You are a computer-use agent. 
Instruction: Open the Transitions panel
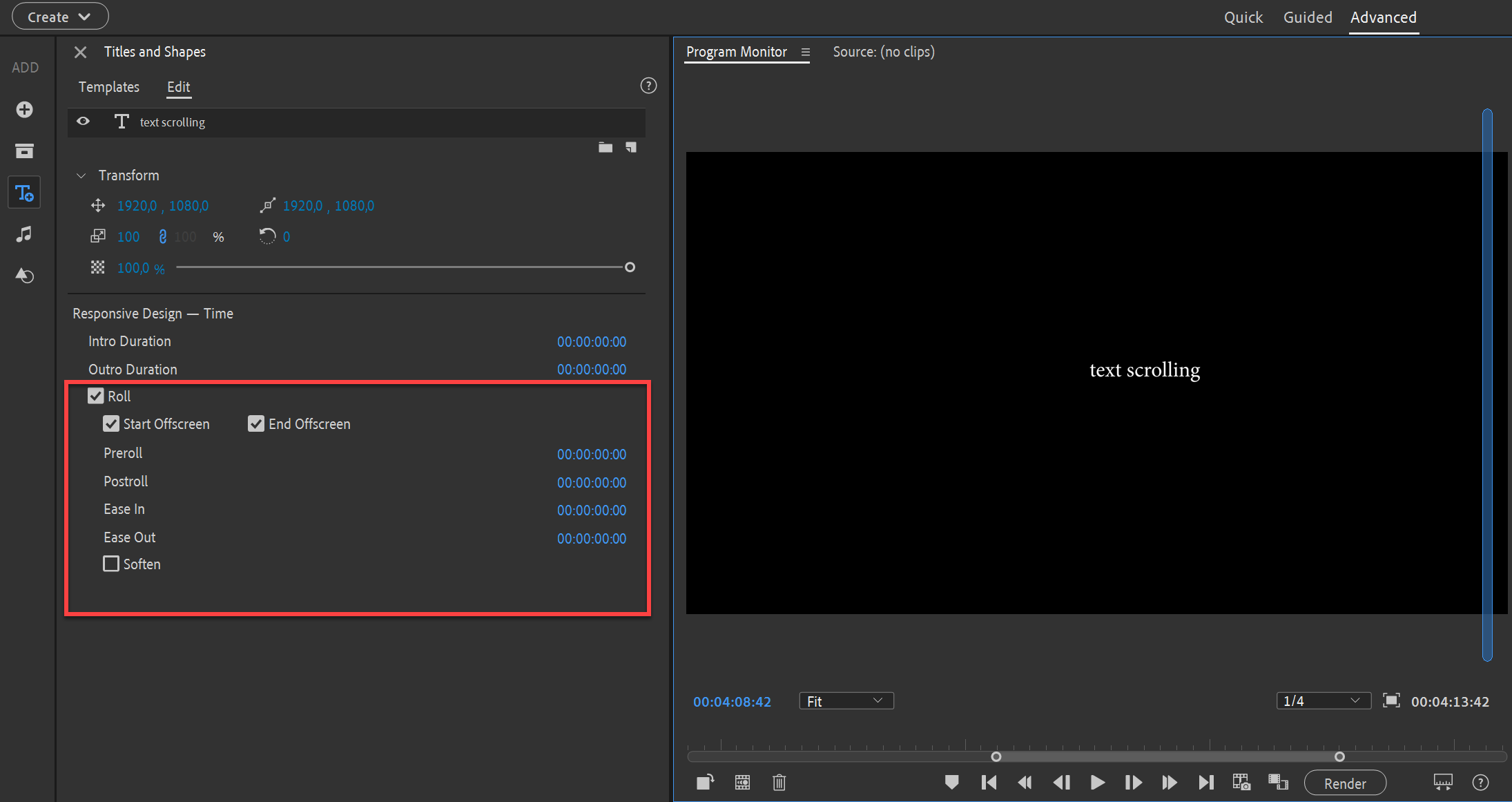24,276
